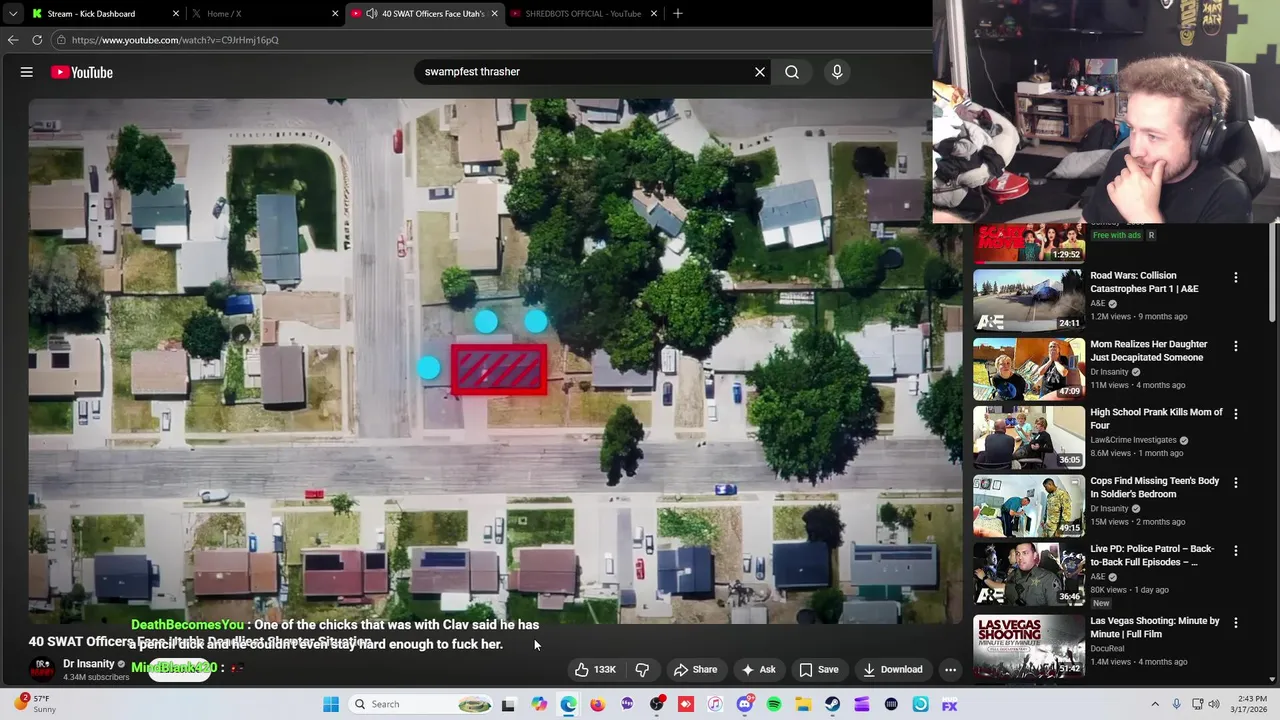Dislike this video
1280x720 pixels.
[x=642, y=670]
